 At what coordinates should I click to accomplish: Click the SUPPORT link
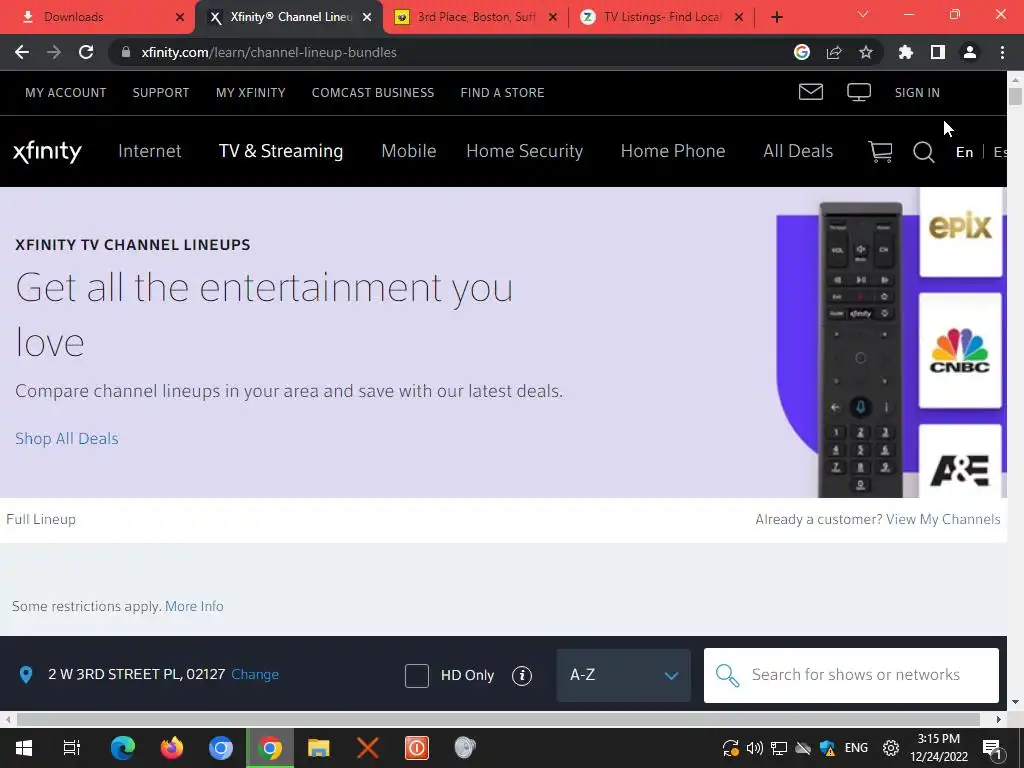(x=161, y=93)
